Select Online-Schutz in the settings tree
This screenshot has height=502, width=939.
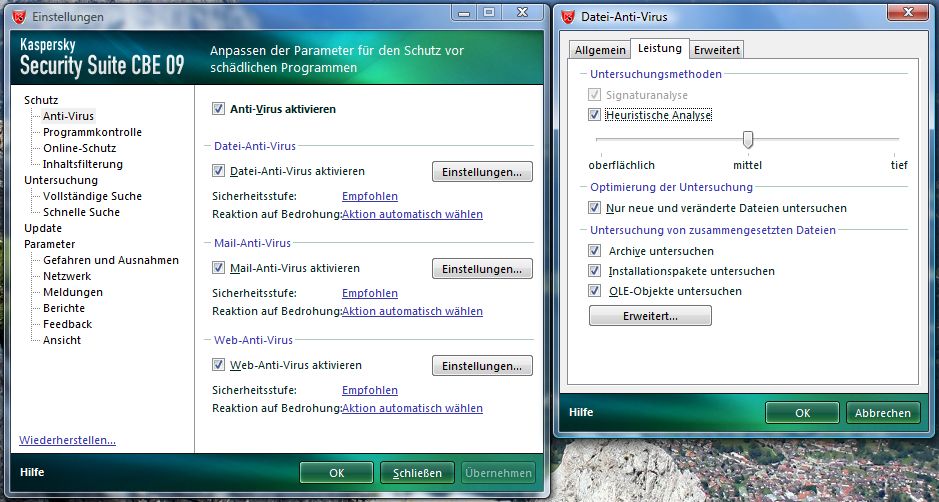(x=80, y=148)
